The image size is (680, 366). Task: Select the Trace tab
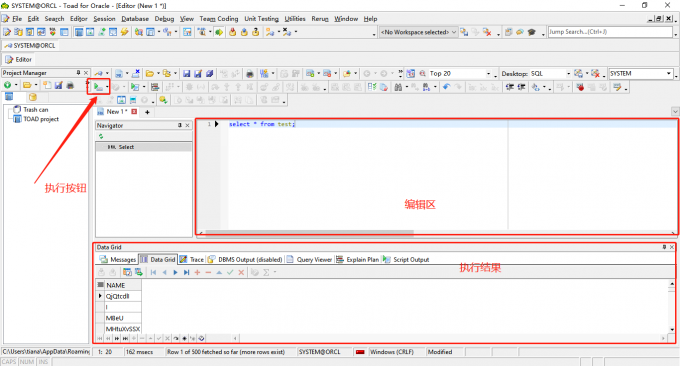click(x=191, y=259)
